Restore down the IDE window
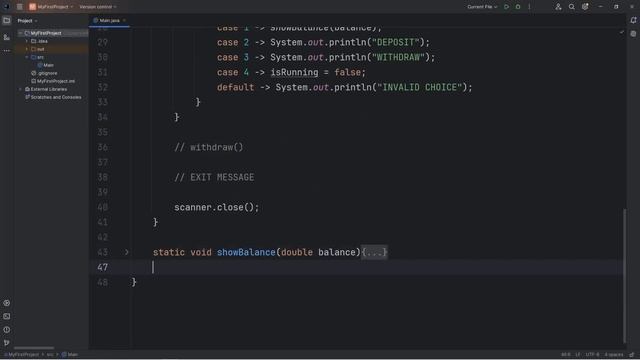Image resolution: width=640 pixels, height=360 pixels. (x=616, y=7)
